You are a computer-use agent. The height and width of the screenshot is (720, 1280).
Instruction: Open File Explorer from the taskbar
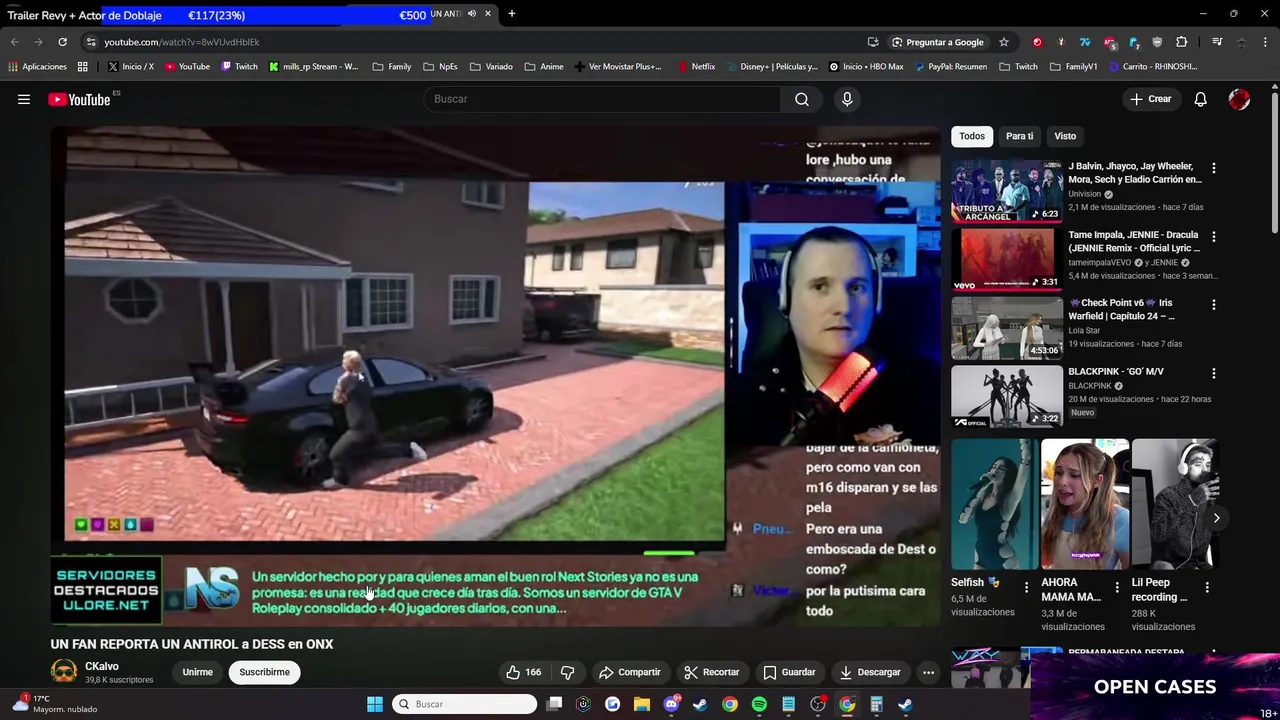click(x=641, y=704)
